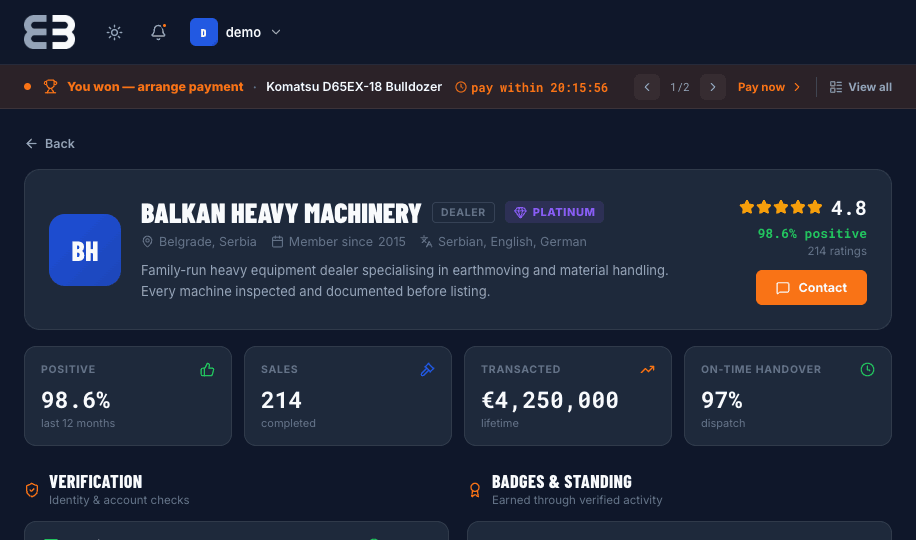Click the Badges & Standing heading

pos(562,482)
